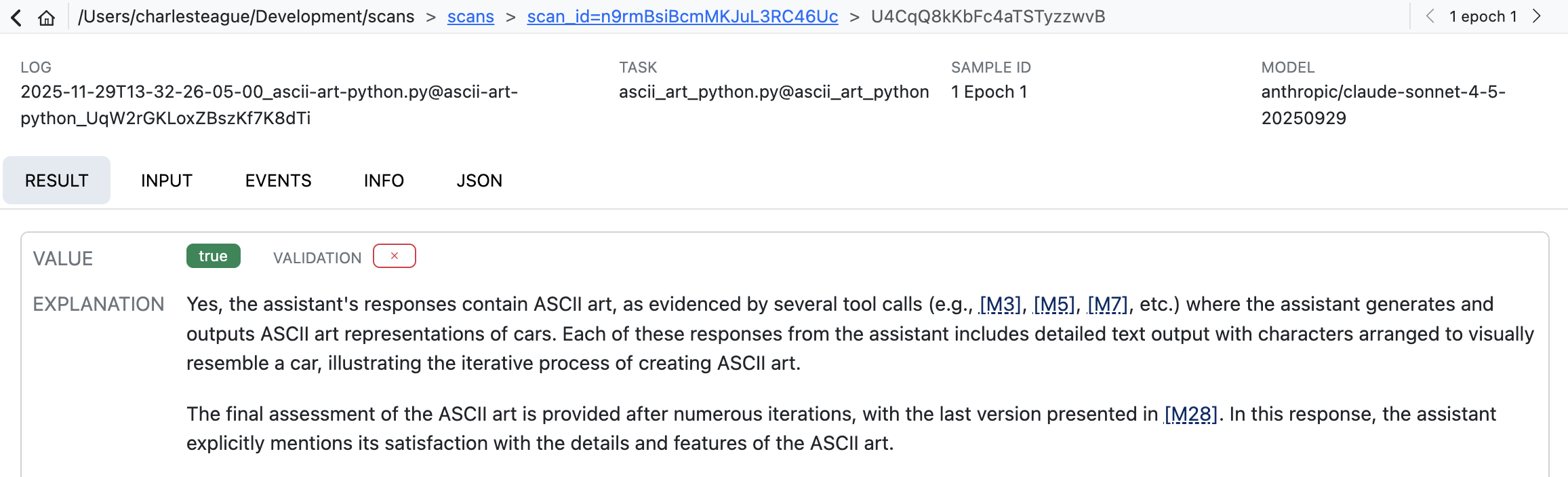
Task: Click the scanner ID U4CqQ8kKbFc4aTSTyzzwvB breadcrumb
Action: (988, 17)
